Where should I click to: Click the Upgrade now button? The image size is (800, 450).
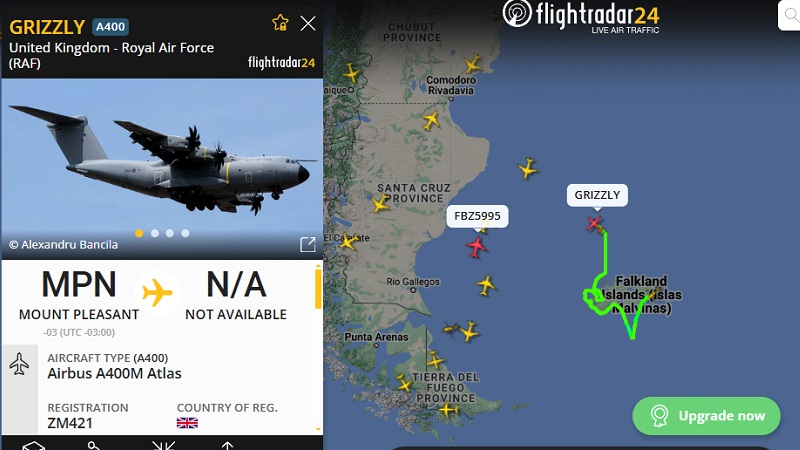706,416
